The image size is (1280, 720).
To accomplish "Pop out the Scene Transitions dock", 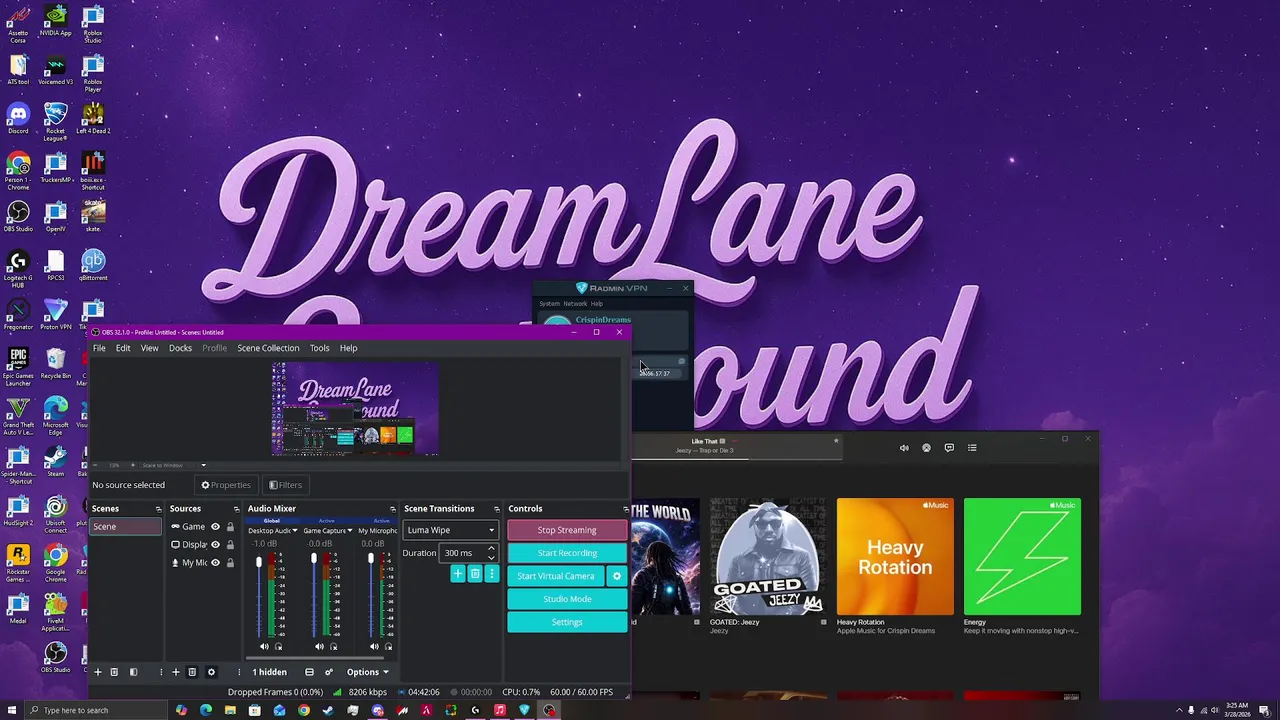I will [x=496, y=509].
